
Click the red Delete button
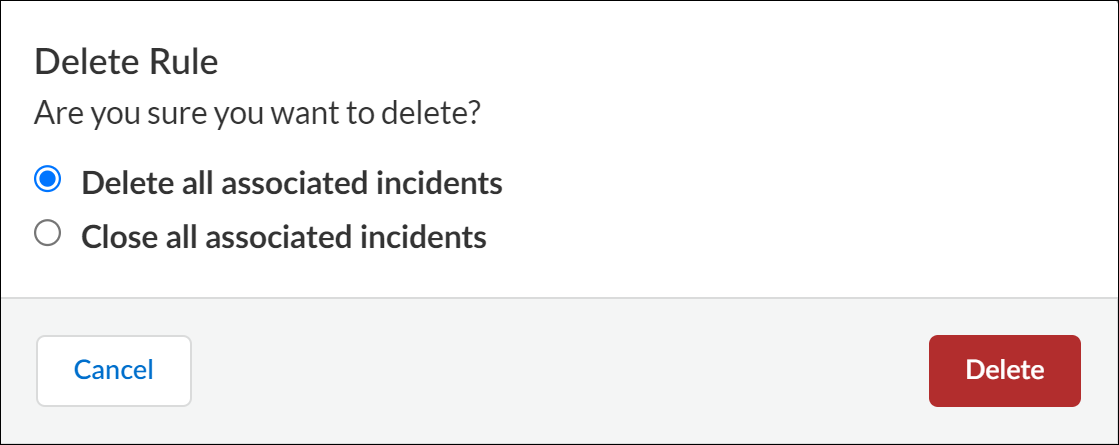pos(1004,371)
